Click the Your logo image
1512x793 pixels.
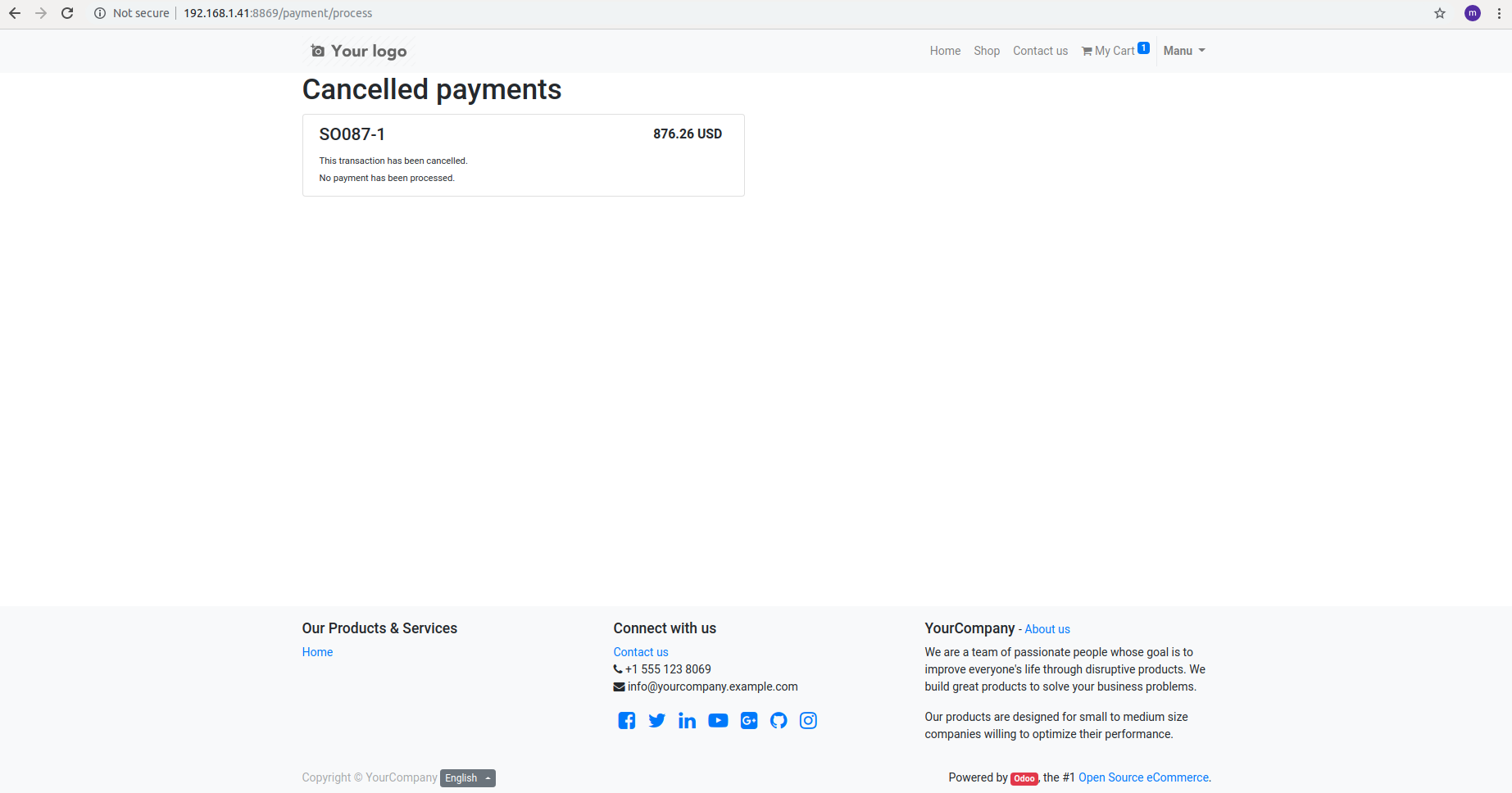pyautogui.click(x=359, y=51)
